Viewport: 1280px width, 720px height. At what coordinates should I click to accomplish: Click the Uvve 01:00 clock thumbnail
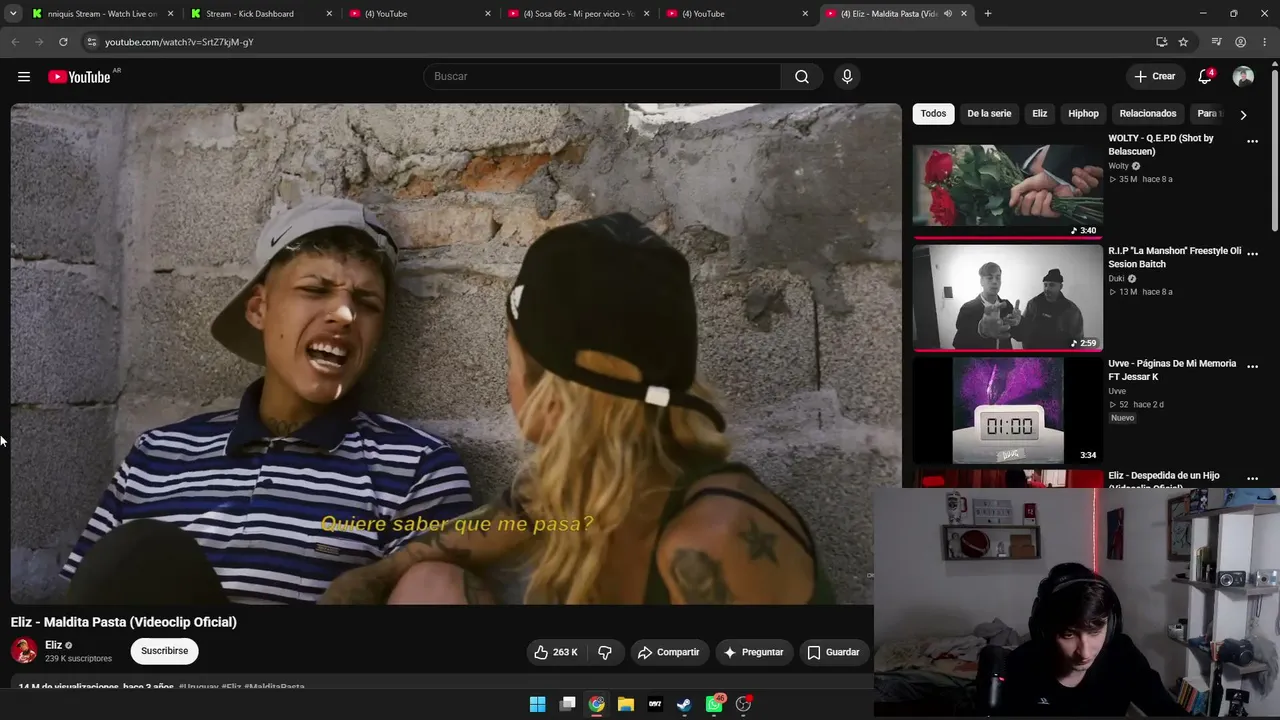[x=1008, y=411]
